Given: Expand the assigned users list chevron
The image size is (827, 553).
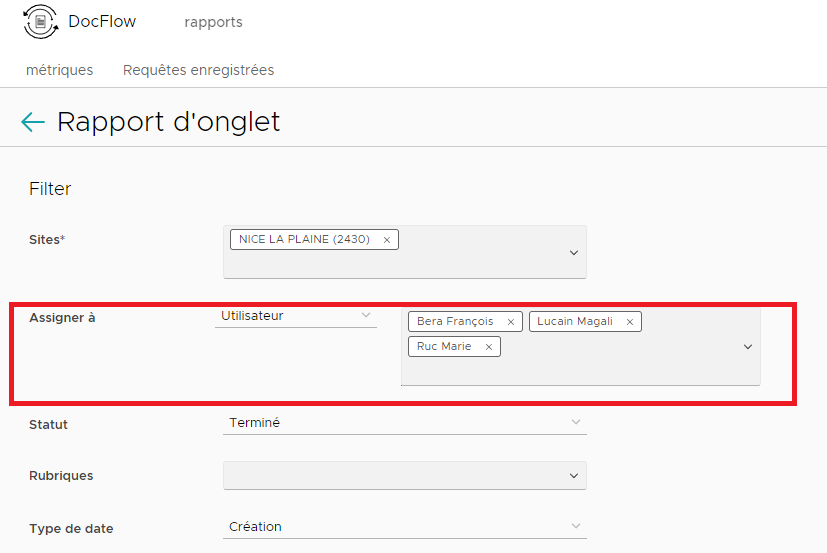Looking at the screenshot, I should [x=747, y=347].
